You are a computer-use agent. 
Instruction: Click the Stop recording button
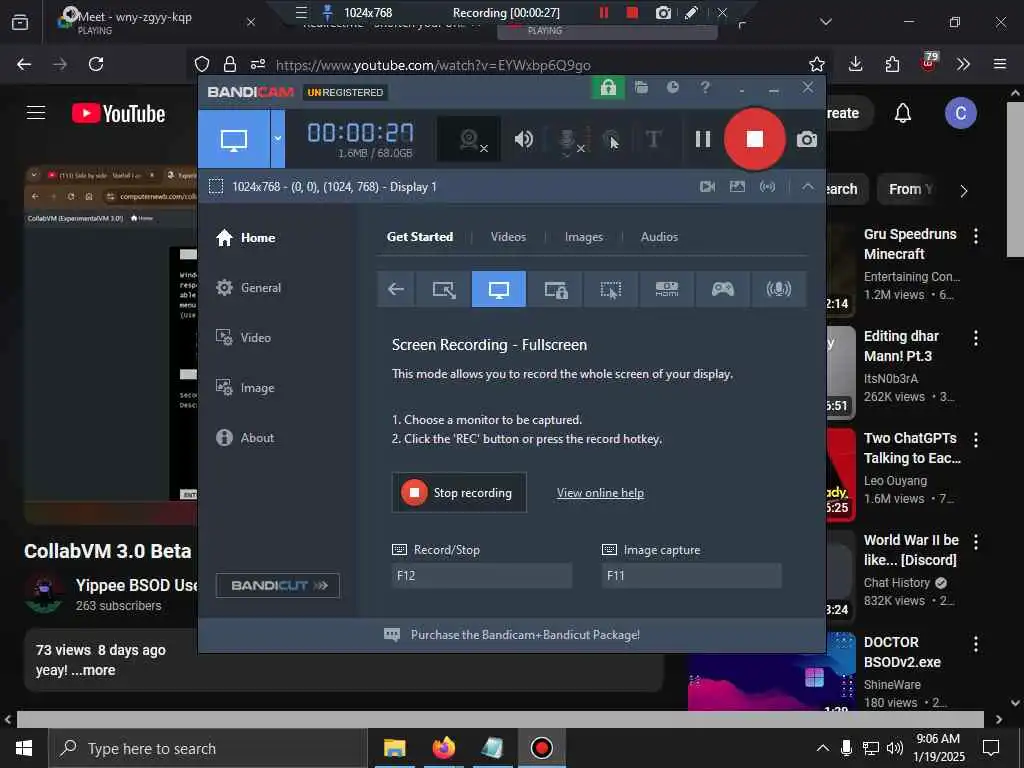click(459, 493)
